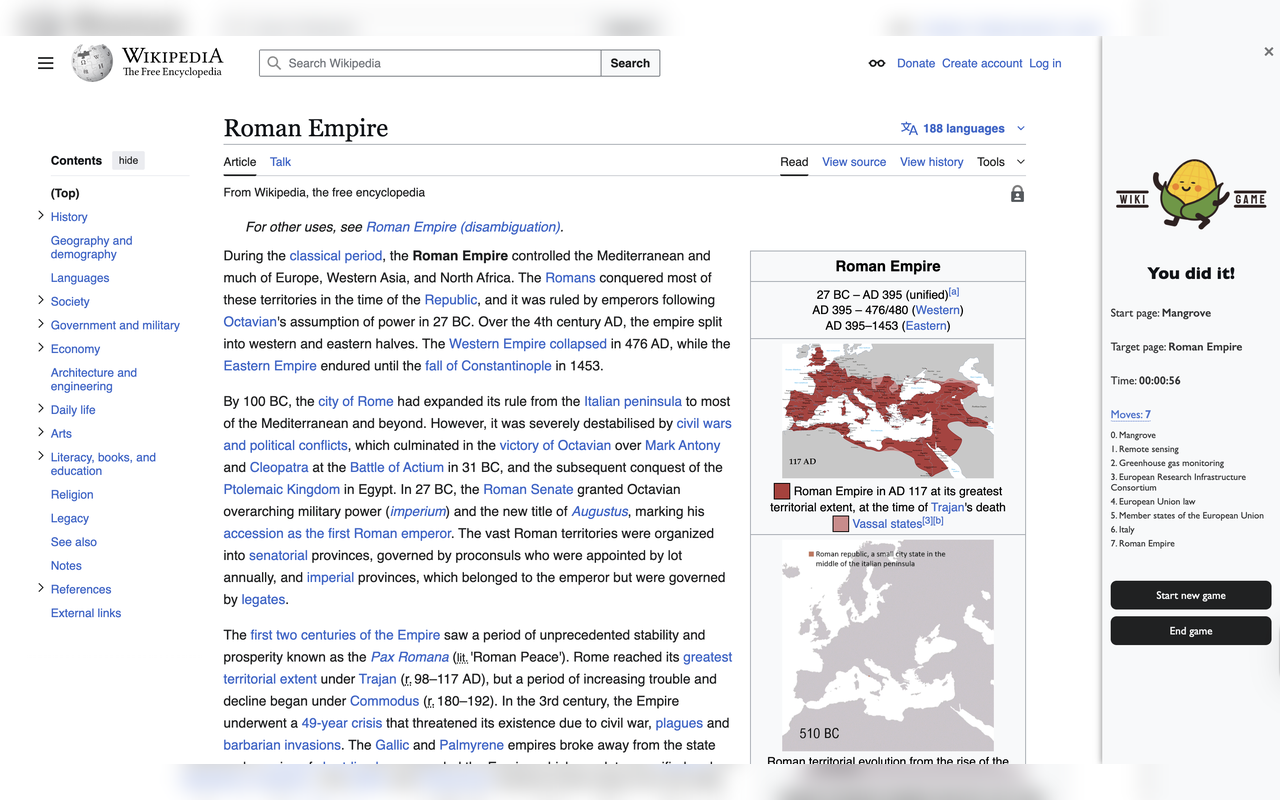Click the Moves: 7 link
Screen dimensions: 1280x800
[1131, 414]
